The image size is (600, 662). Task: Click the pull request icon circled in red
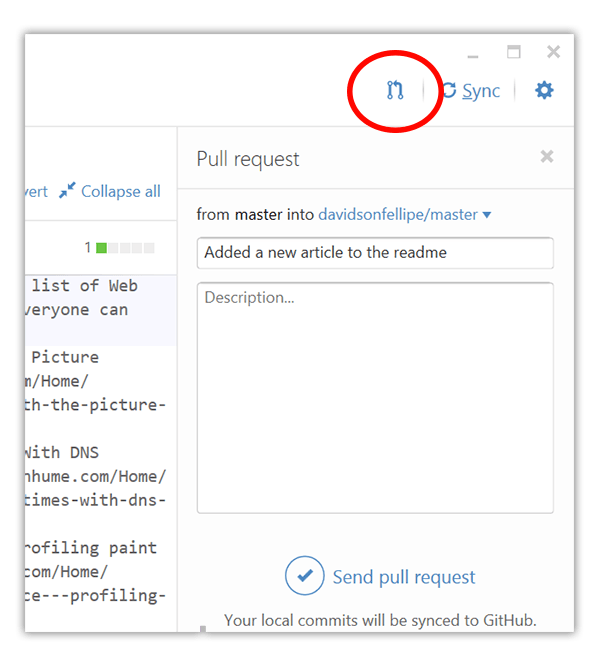(x=395, y=90)
